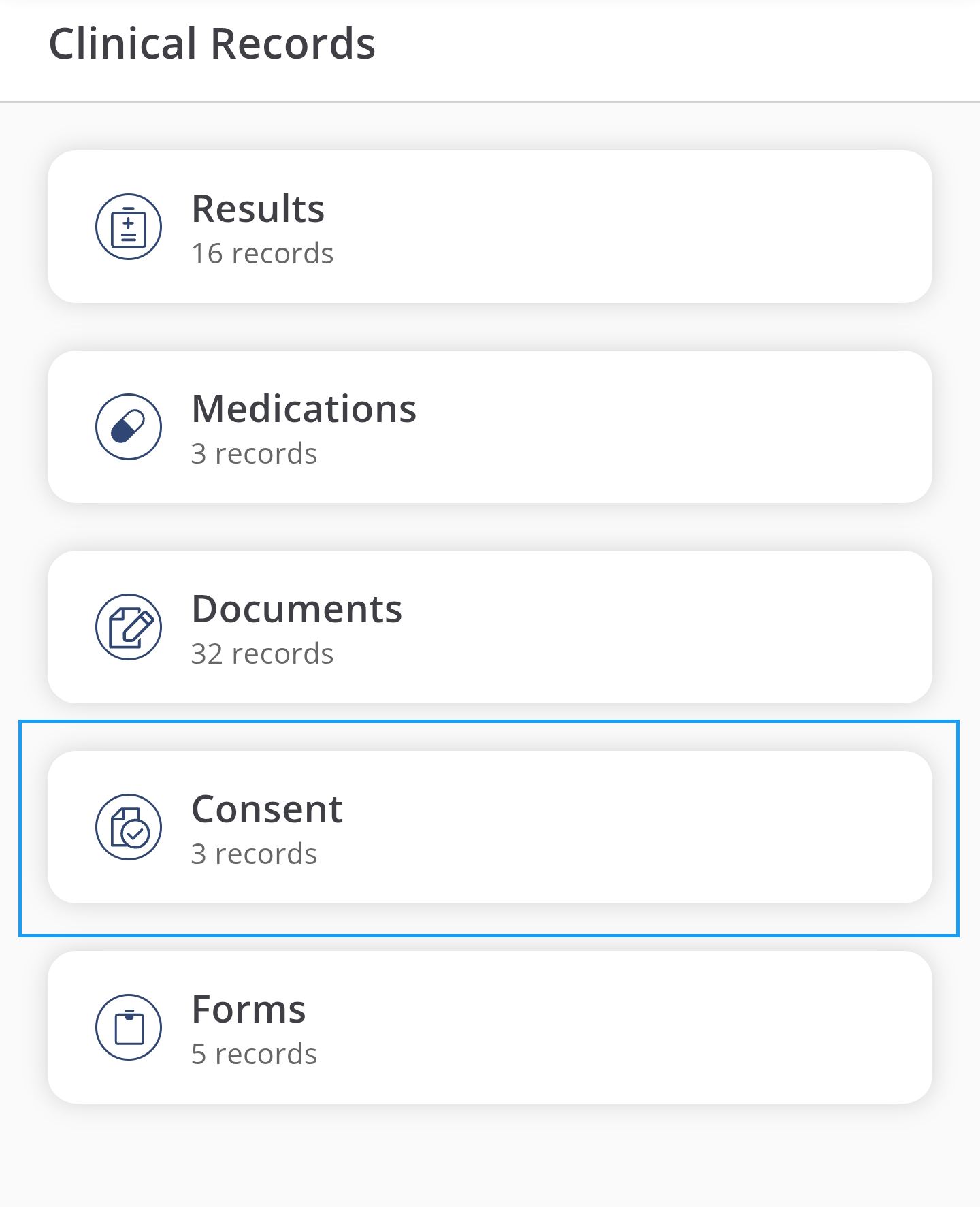
Task: Open the Forms heading
Action: [248, 1009]
